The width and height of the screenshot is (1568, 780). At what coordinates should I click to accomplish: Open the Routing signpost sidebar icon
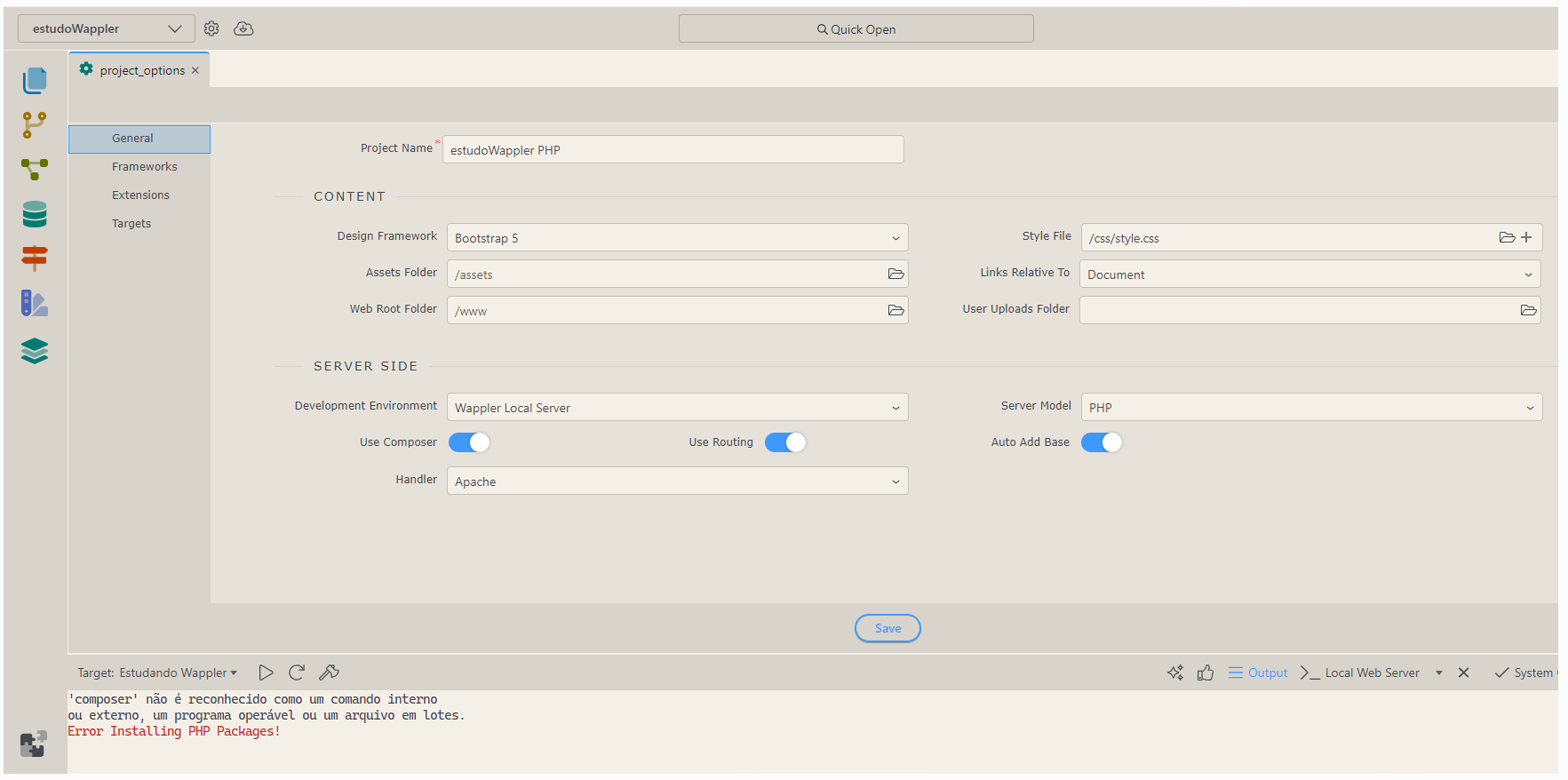click(x=35, y=258)
